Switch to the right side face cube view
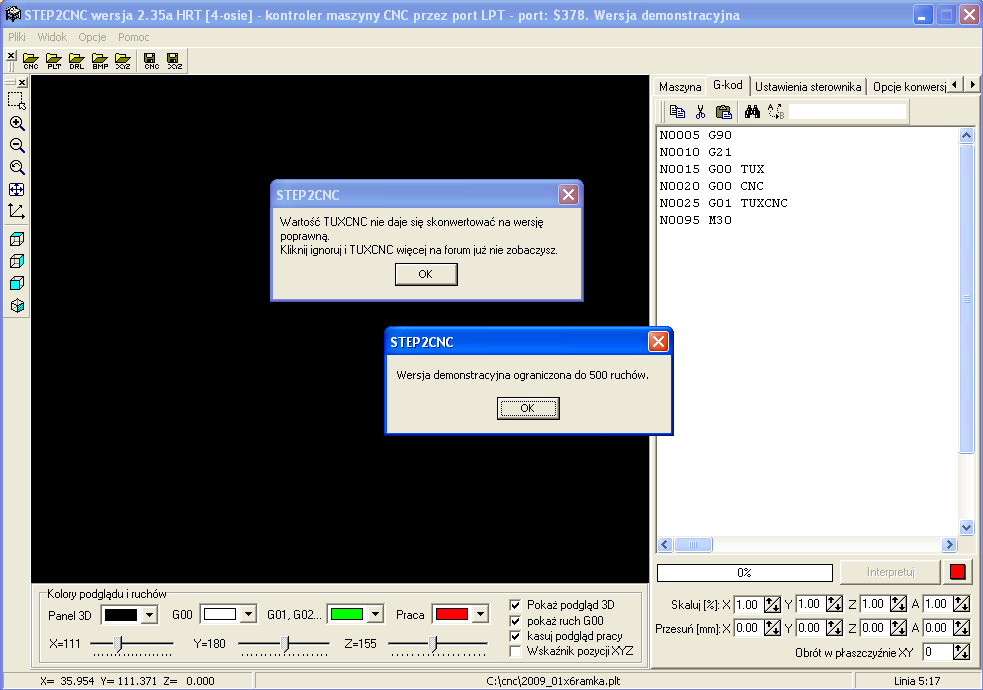 17,261
